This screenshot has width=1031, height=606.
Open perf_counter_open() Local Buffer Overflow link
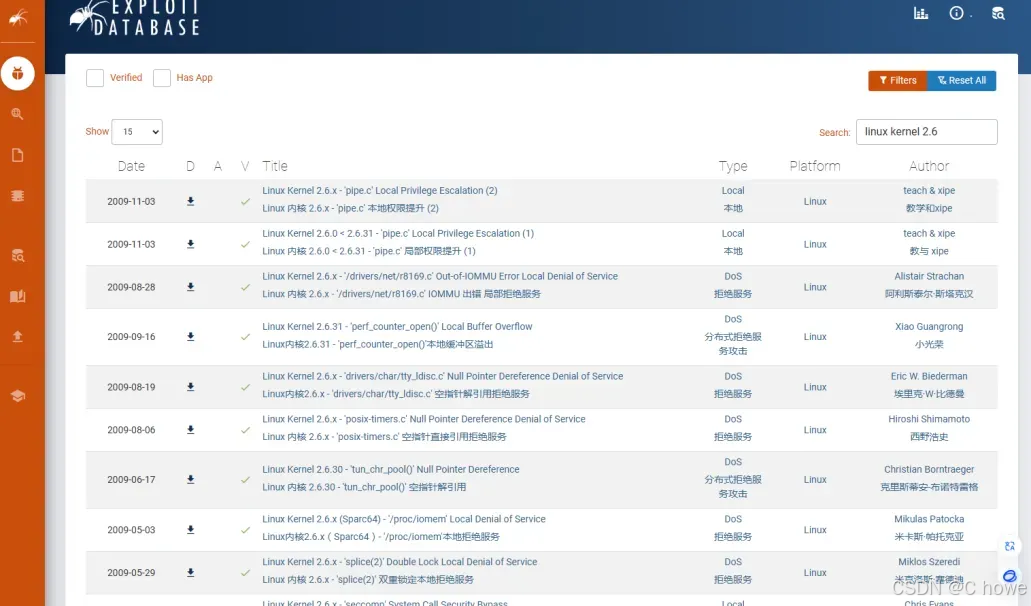[397, 327]
